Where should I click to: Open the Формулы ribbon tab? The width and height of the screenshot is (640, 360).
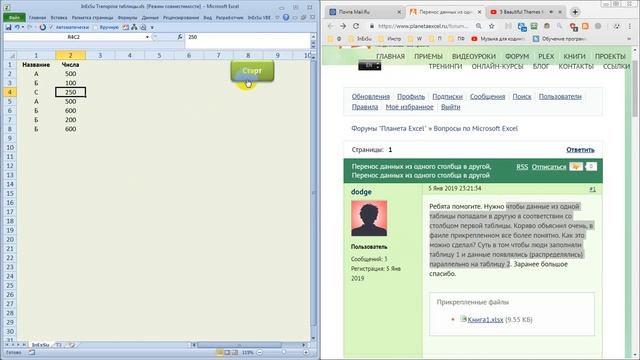point(127,18)
